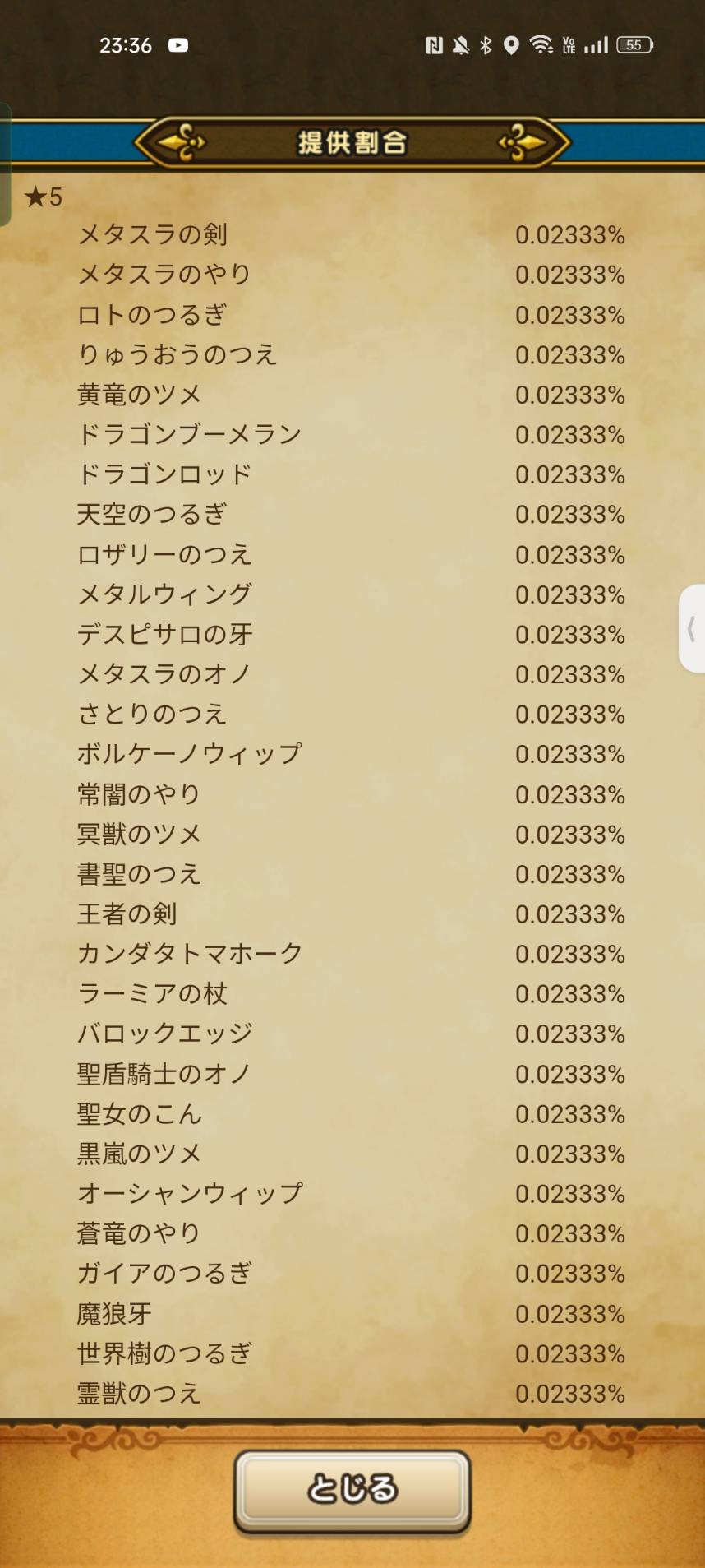Screen dimensions: 705x1568
Task: Tap the muted notification bell icon
Action: [460, 45]
